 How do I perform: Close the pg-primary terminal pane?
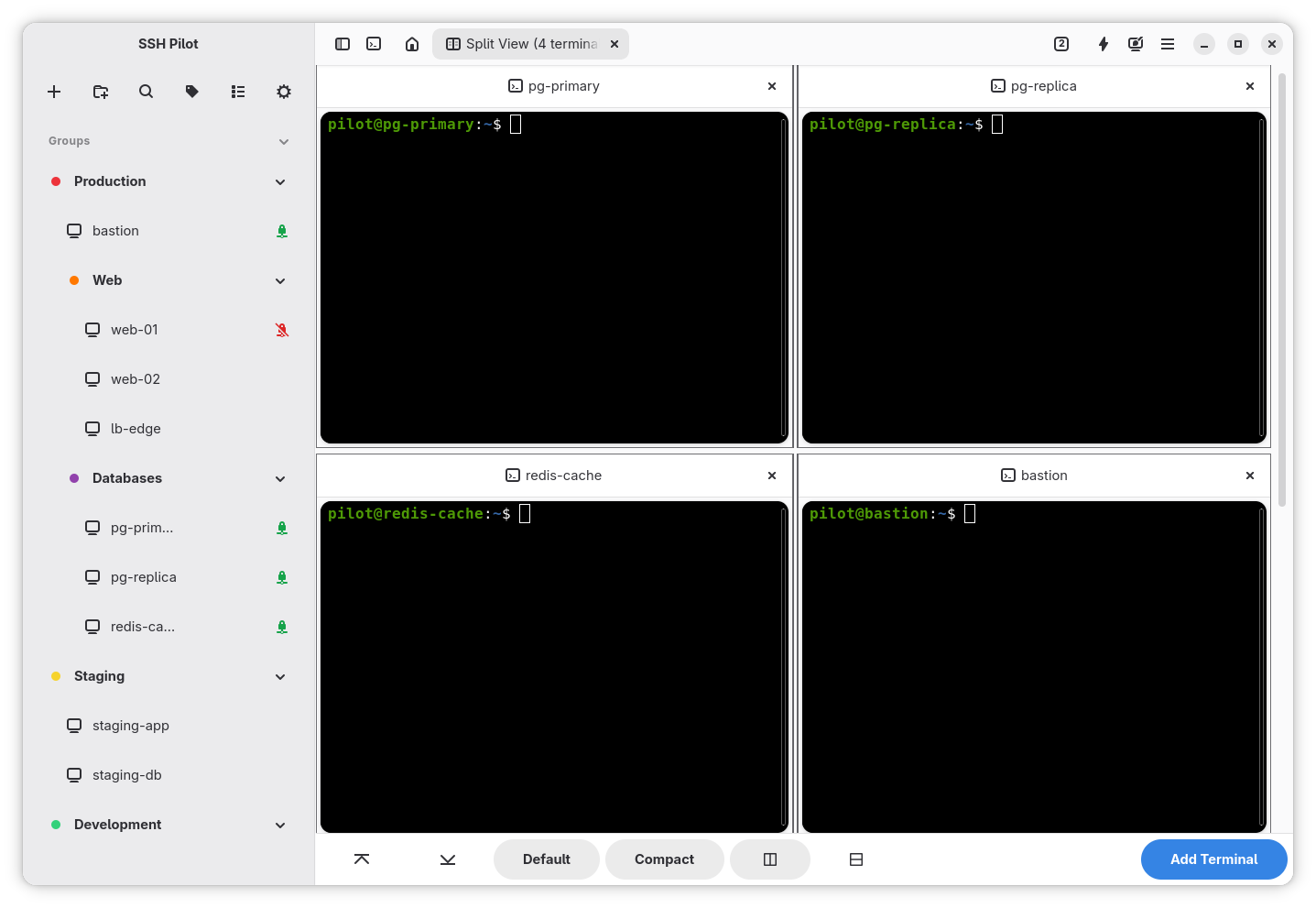tap(772, 86)
